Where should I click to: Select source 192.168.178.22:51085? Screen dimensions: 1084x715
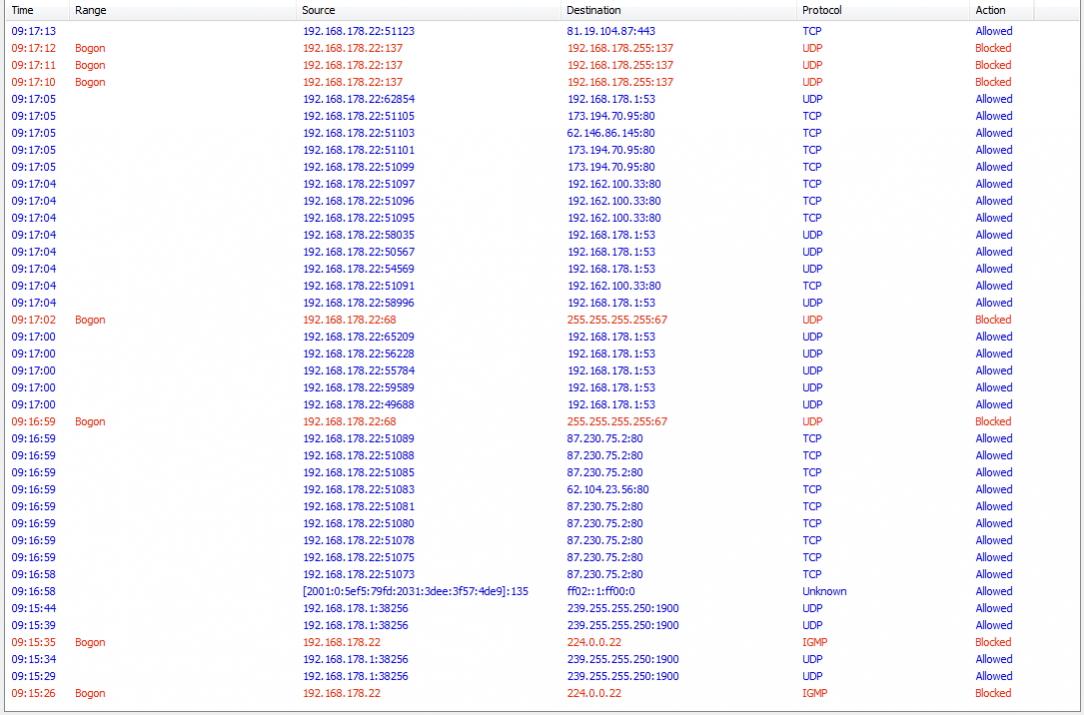click(359, 472)
